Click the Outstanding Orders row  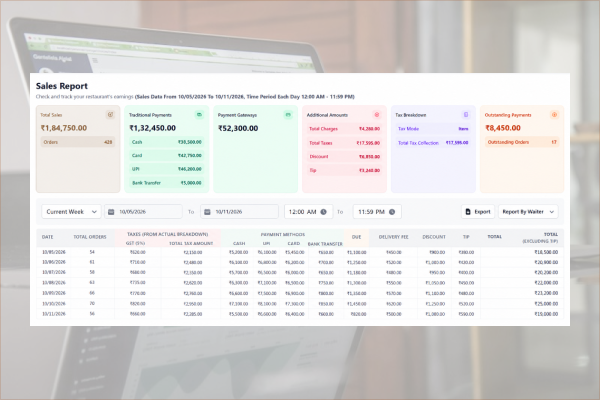coord(522,142)
